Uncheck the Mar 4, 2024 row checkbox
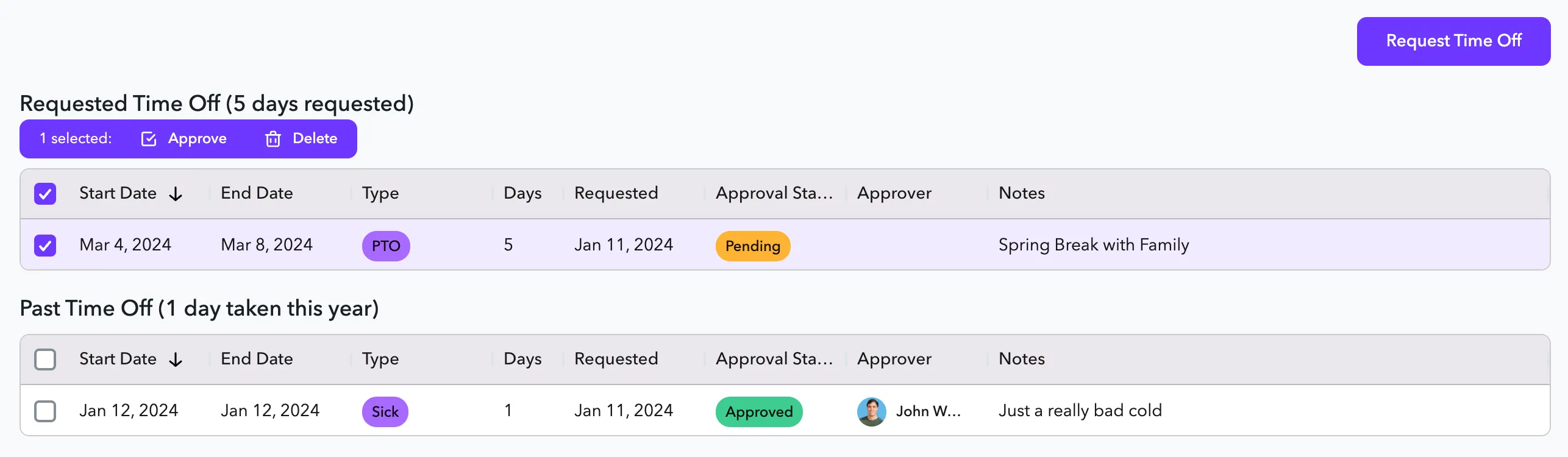The height and width of the screenshot is (457, 1568). click(x=45, y=246)
